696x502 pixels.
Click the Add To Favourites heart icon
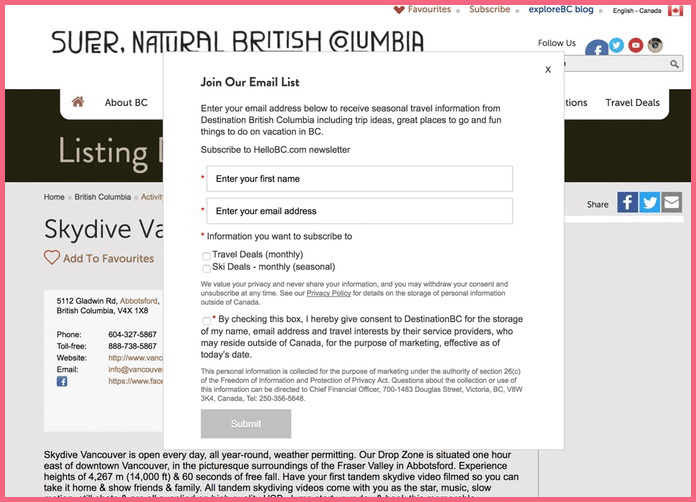click(x=51, y=257)
